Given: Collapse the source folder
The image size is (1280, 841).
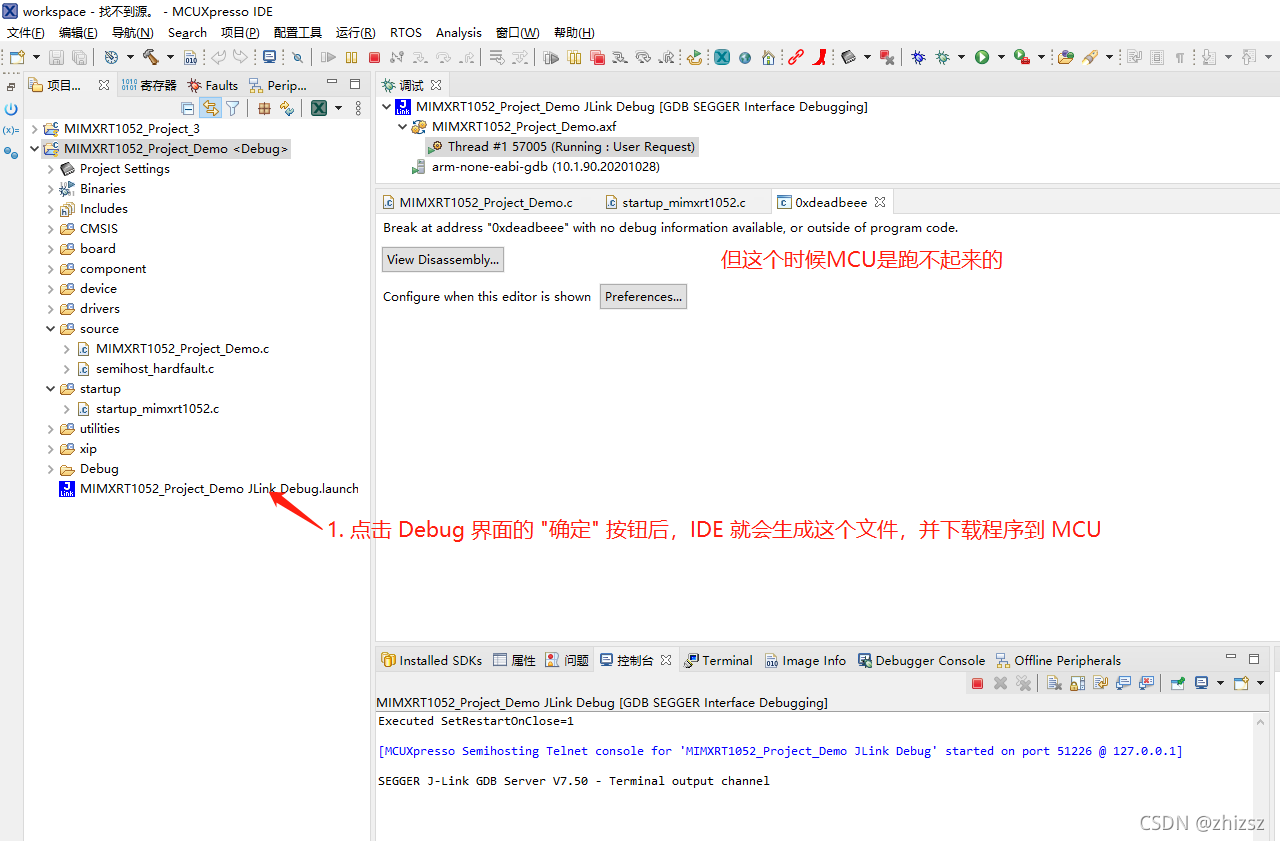Looking at the screenshot, I should pyautogui.click(x=51, y=329).
